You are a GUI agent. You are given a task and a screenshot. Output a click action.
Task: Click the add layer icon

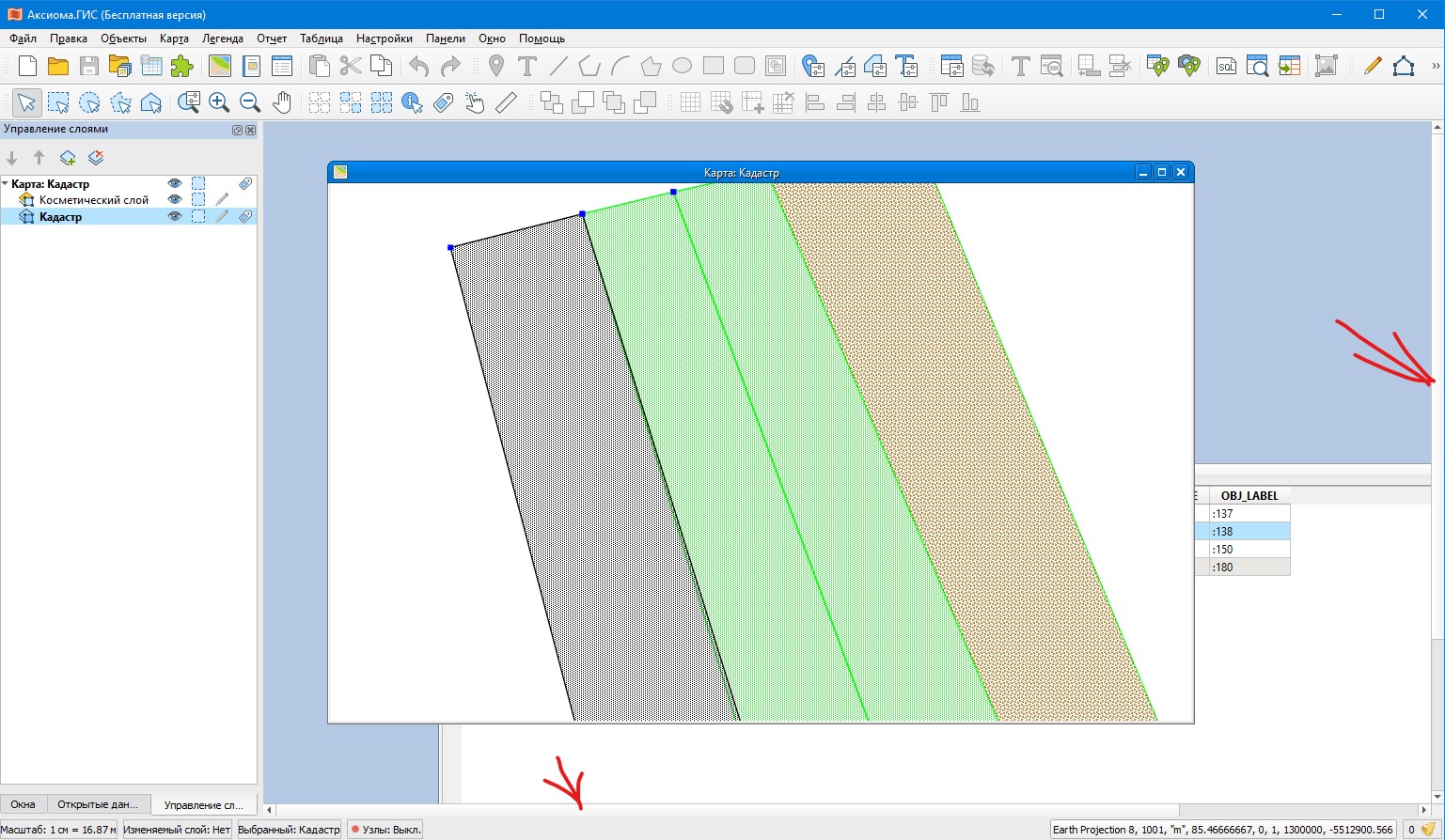pyautogui.click(x=68, y=158)
